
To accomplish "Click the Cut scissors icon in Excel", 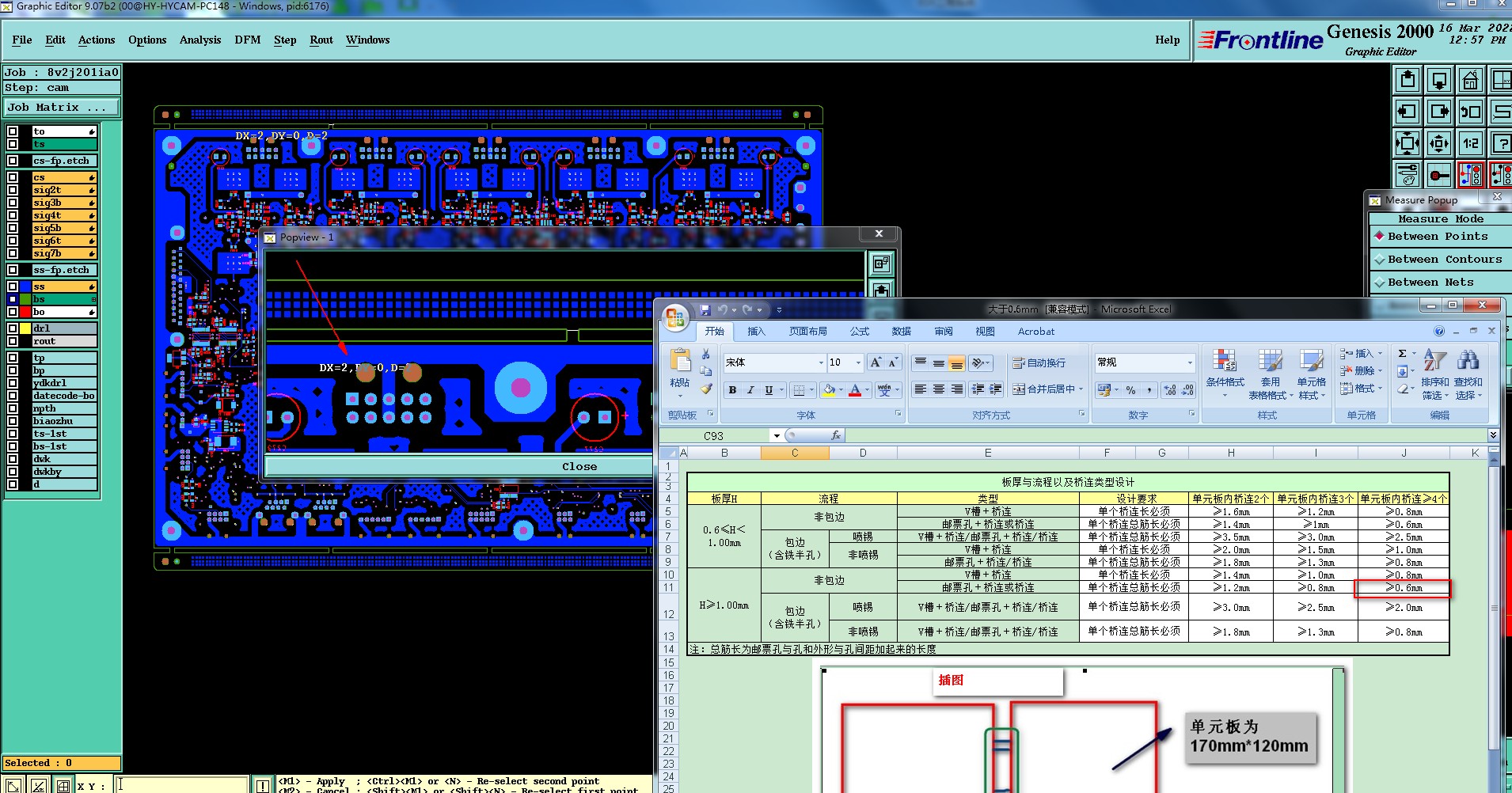I will pyautogui.click(x=706, y=354).
